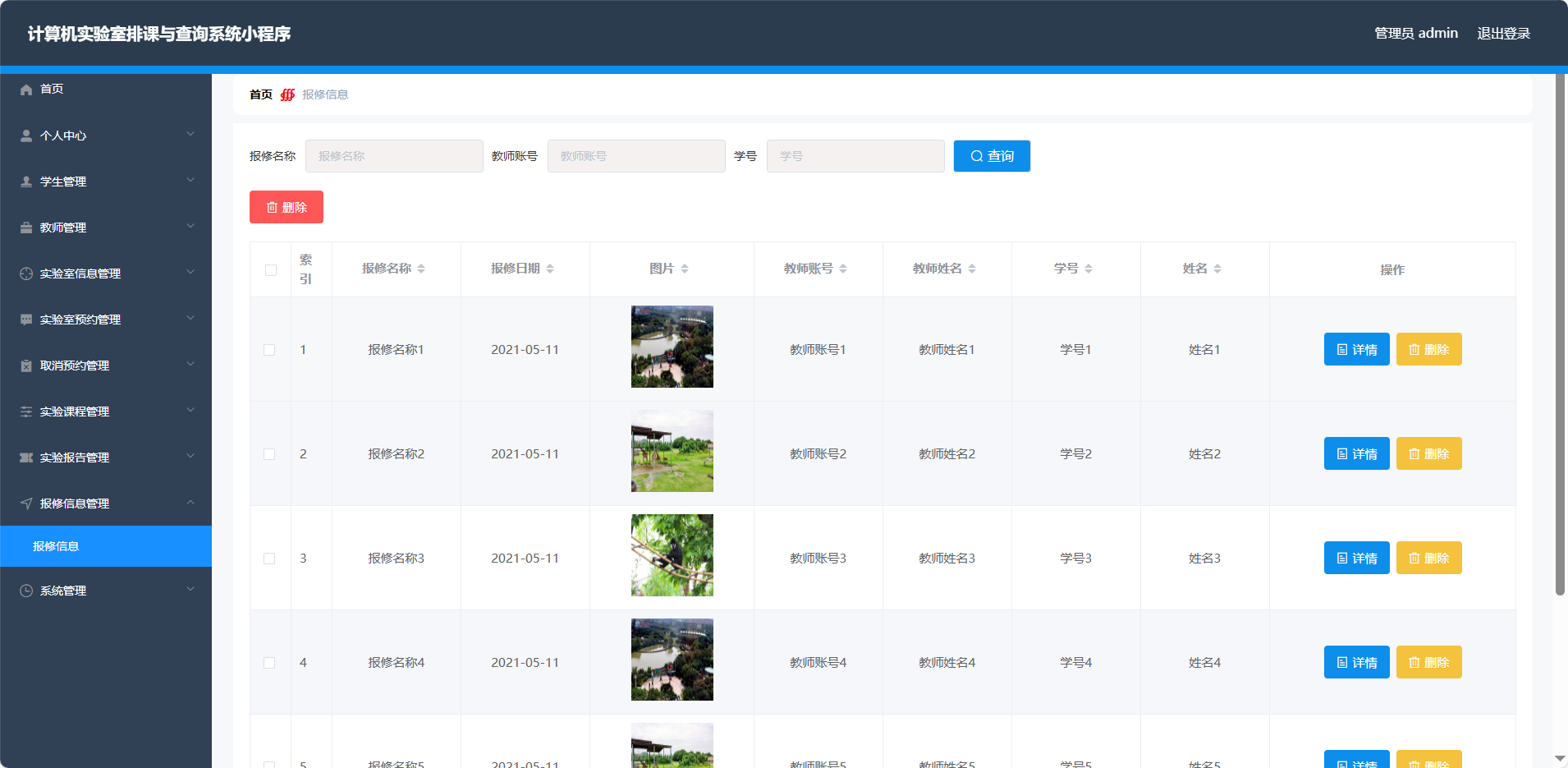
Task: Click the sliders icon beside 实验课程管理
Action: (x=26, y=412)
